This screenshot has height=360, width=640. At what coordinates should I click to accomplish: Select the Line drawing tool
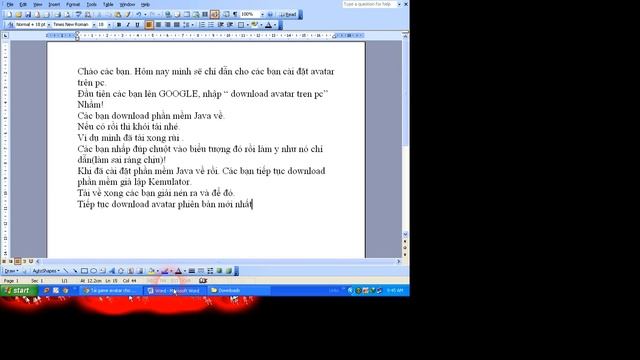point(67,271)
